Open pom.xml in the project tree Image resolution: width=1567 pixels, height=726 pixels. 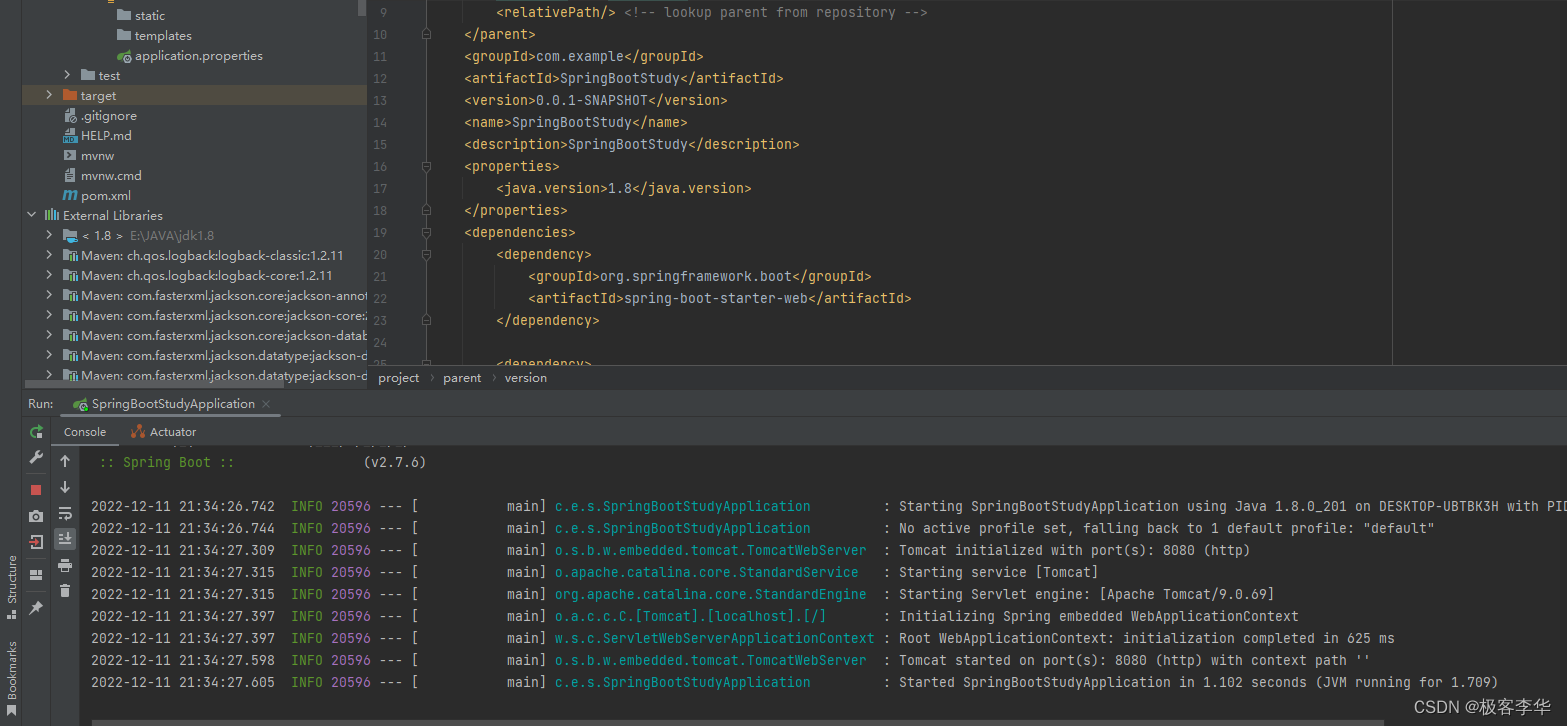click(106, 195)
